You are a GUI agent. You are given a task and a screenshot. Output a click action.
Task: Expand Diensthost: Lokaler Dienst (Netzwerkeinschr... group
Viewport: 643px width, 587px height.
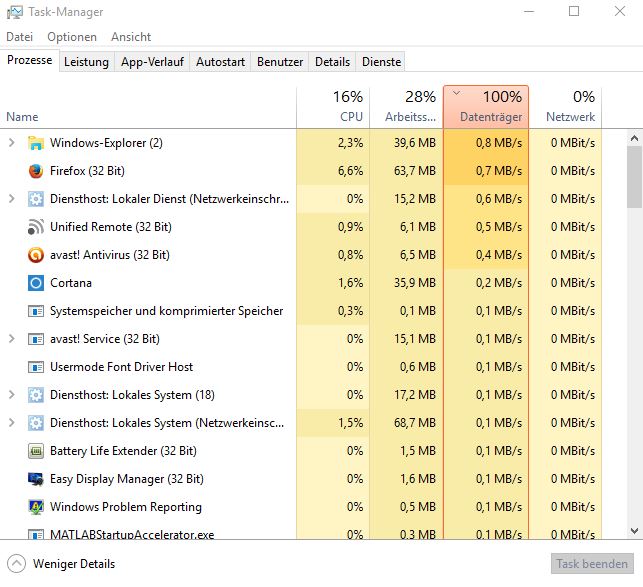11,199
